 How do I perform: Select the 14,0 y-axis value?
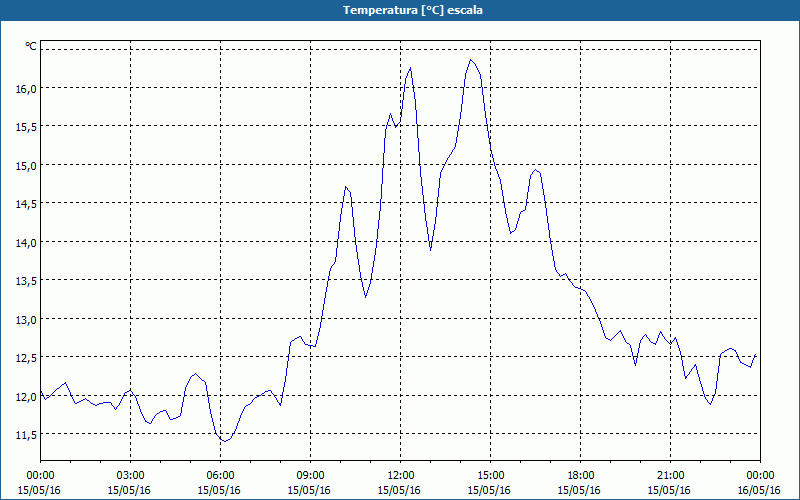(26, 243)
